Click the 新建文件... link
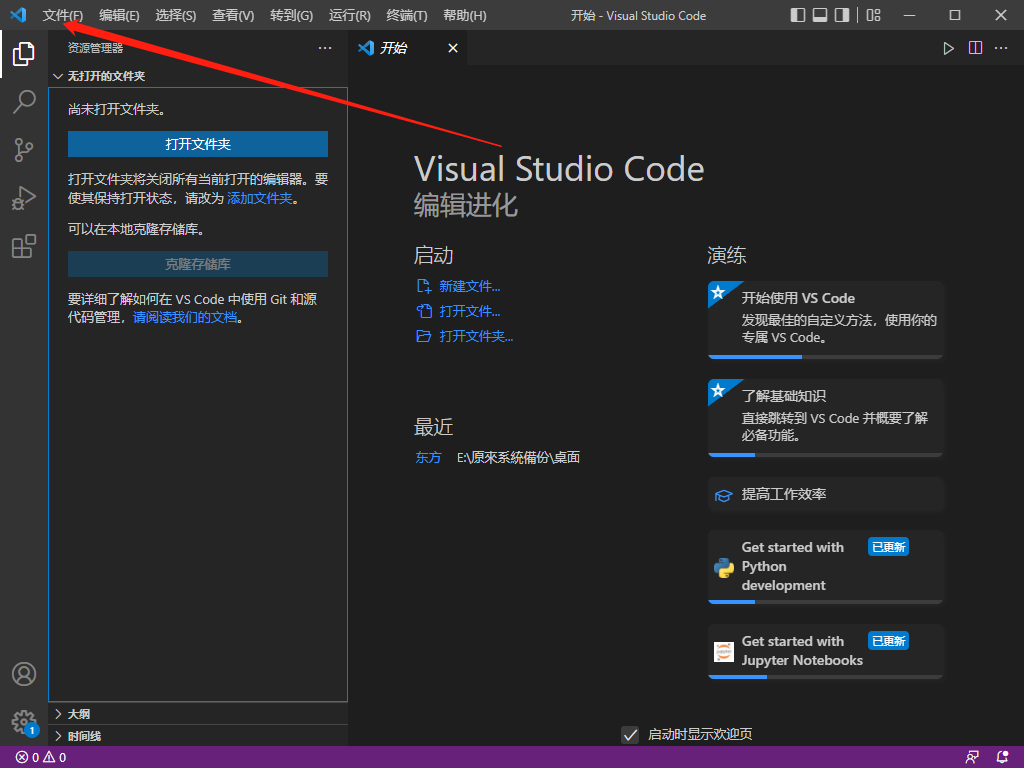The height and width of the screenshot is (768, 1024). 470,286
